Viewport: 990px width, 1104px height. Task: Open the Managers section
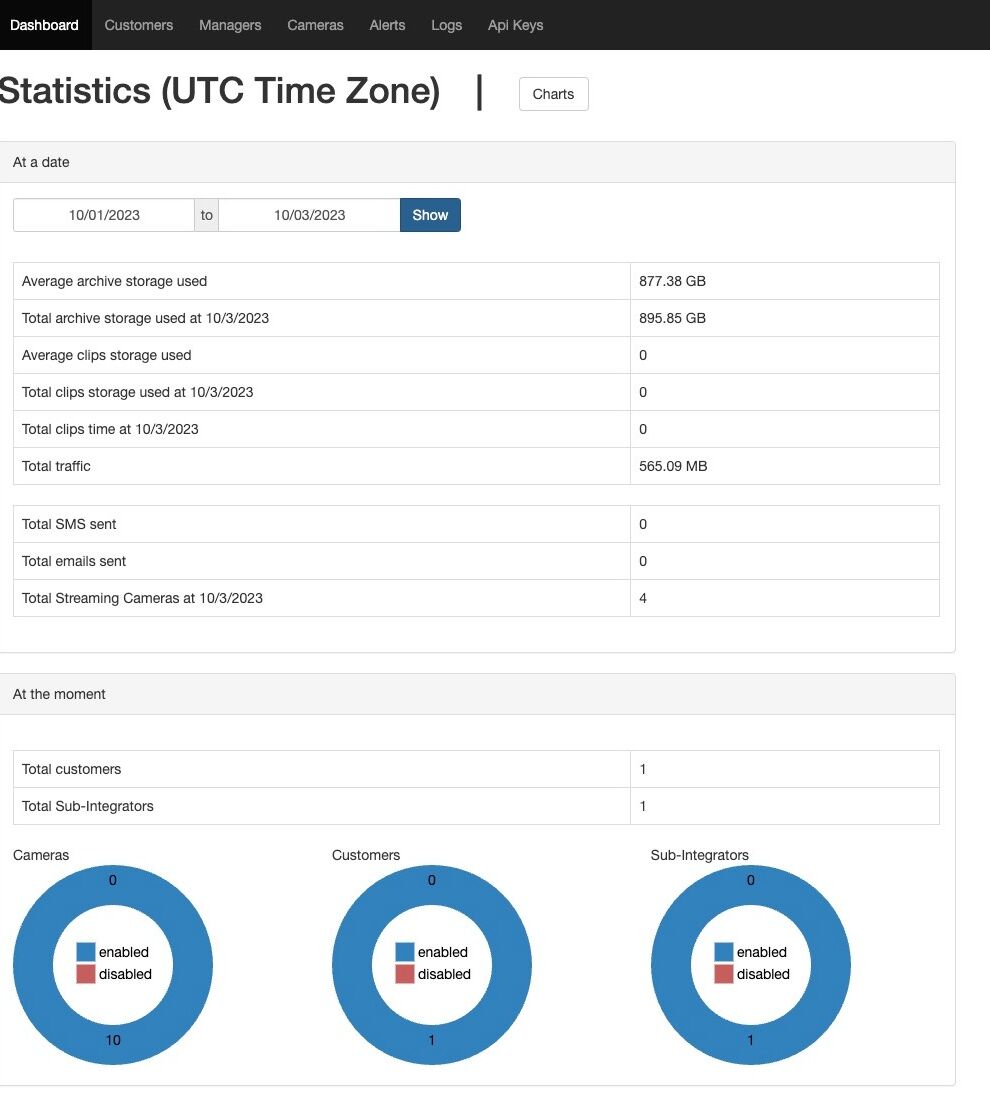click(230, 25)
